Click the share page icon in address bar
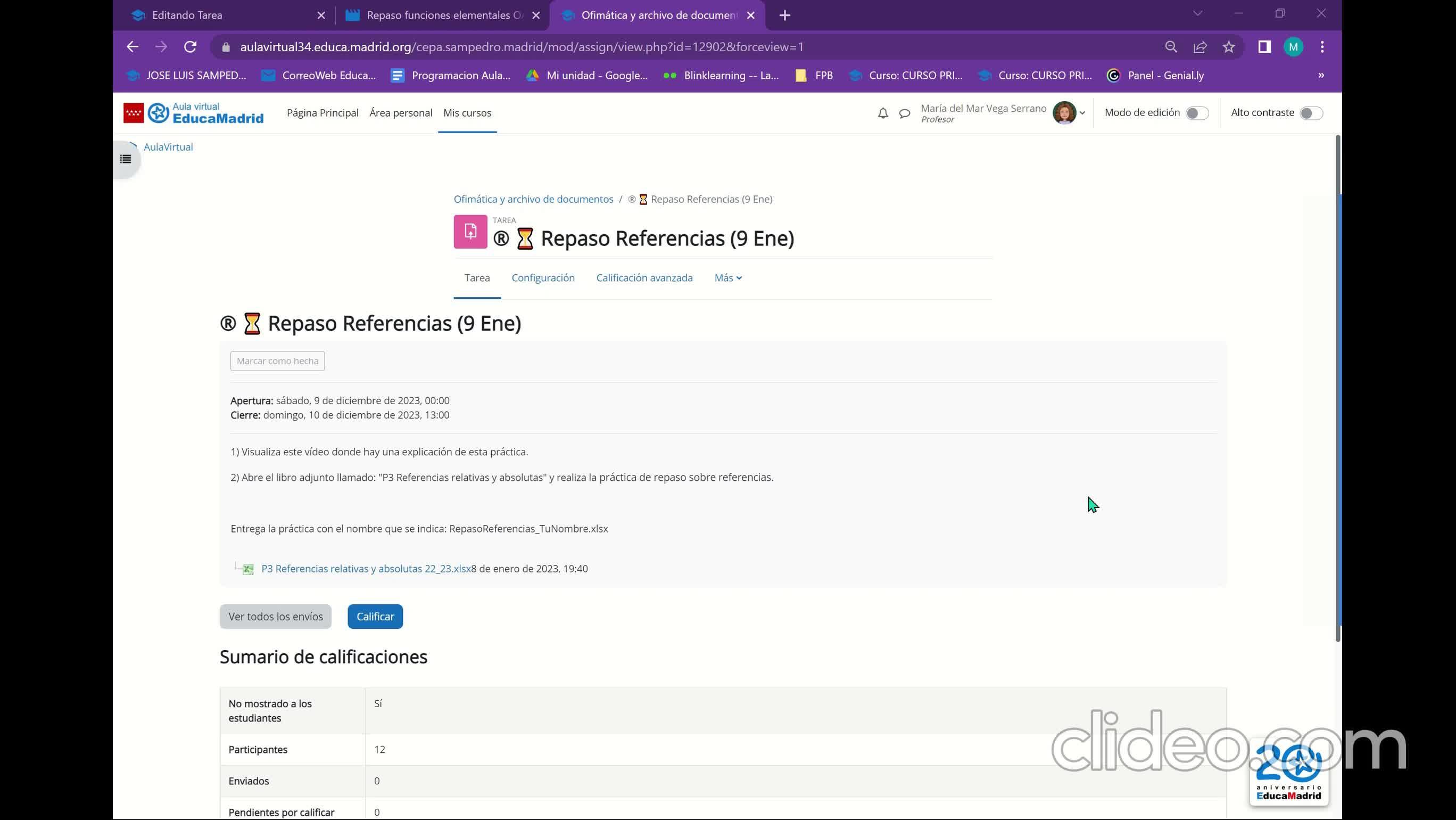This screenshot has height=820, width=1456. [1200, 47]
